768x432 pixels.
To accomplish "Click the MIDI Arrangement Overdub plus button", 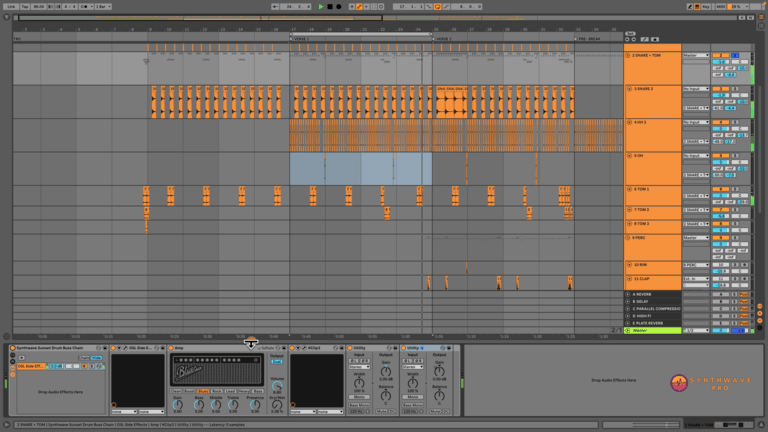I will tap(352, 7).
